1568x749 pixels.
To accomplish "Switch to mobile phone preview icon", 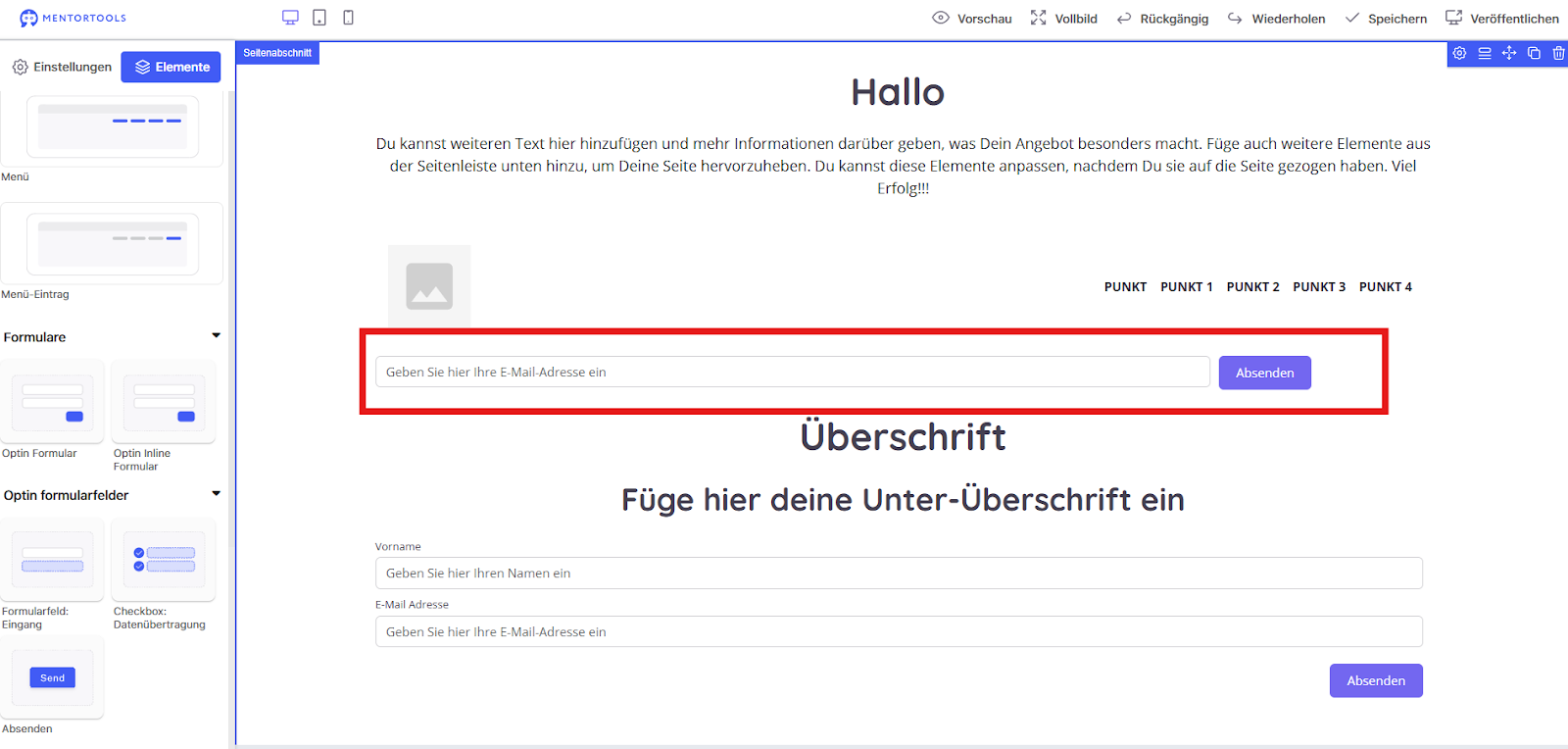I will pos(348,18).
